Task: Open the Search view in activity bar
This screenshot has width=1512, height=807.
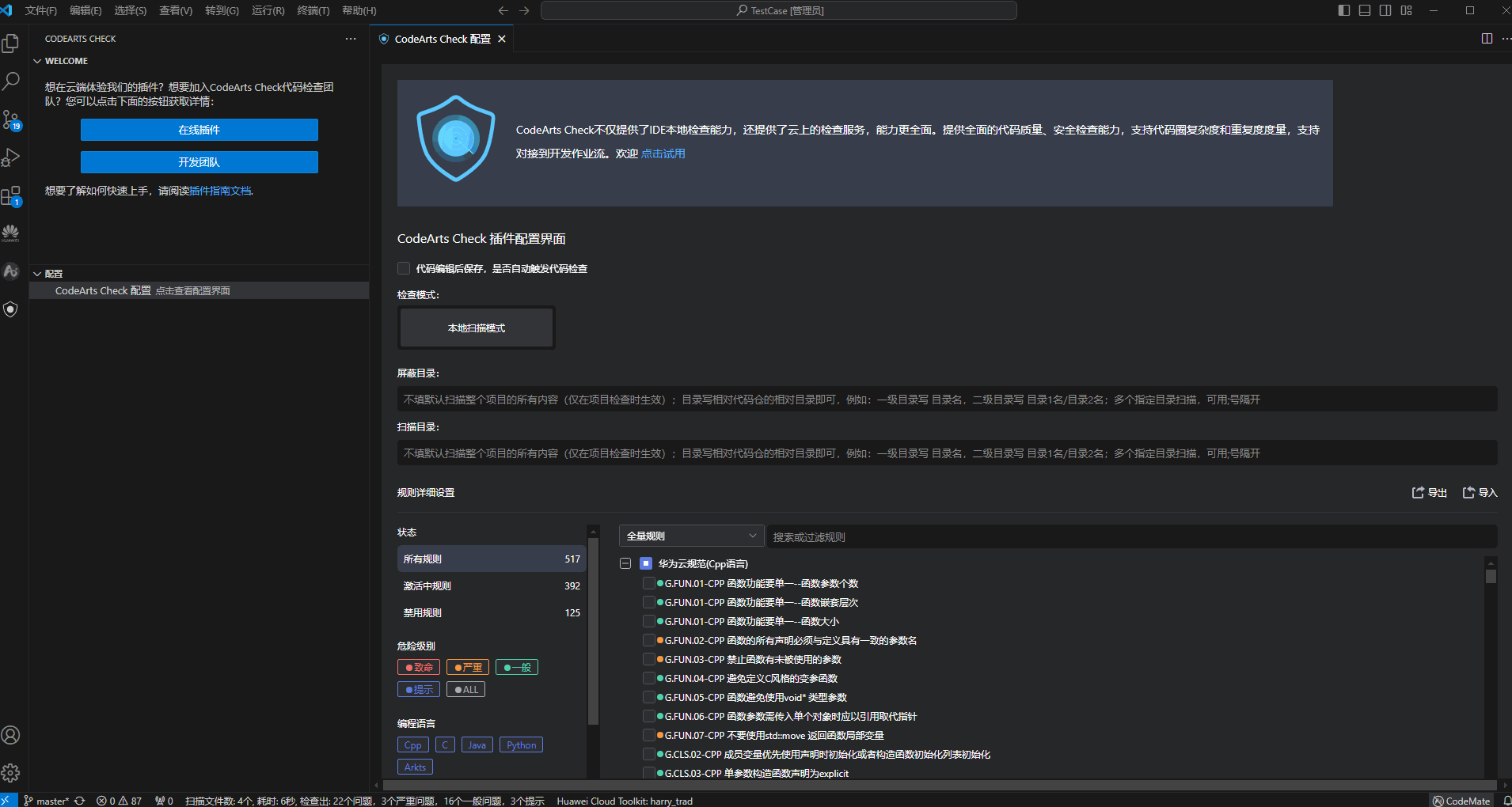Action: point(11,81)
